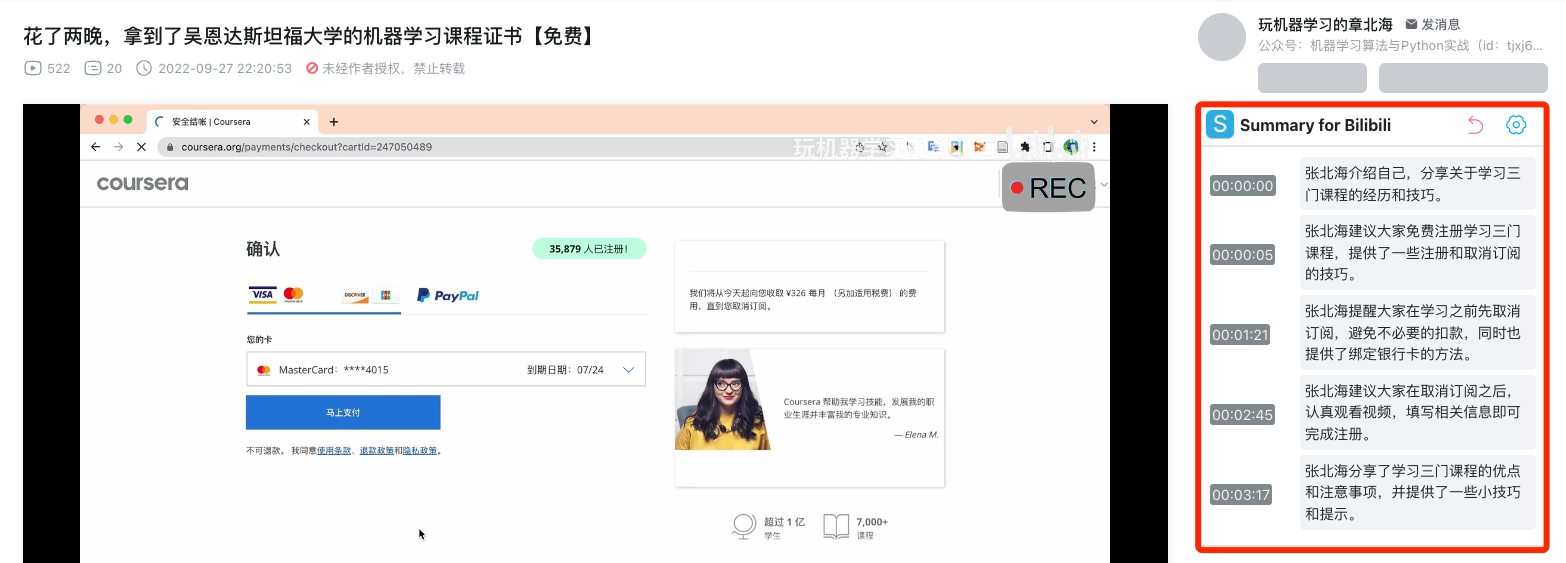Click the browser forward arrow in the video
The width and height of the screenshot is (1566, 563).
tap(118, 146)
